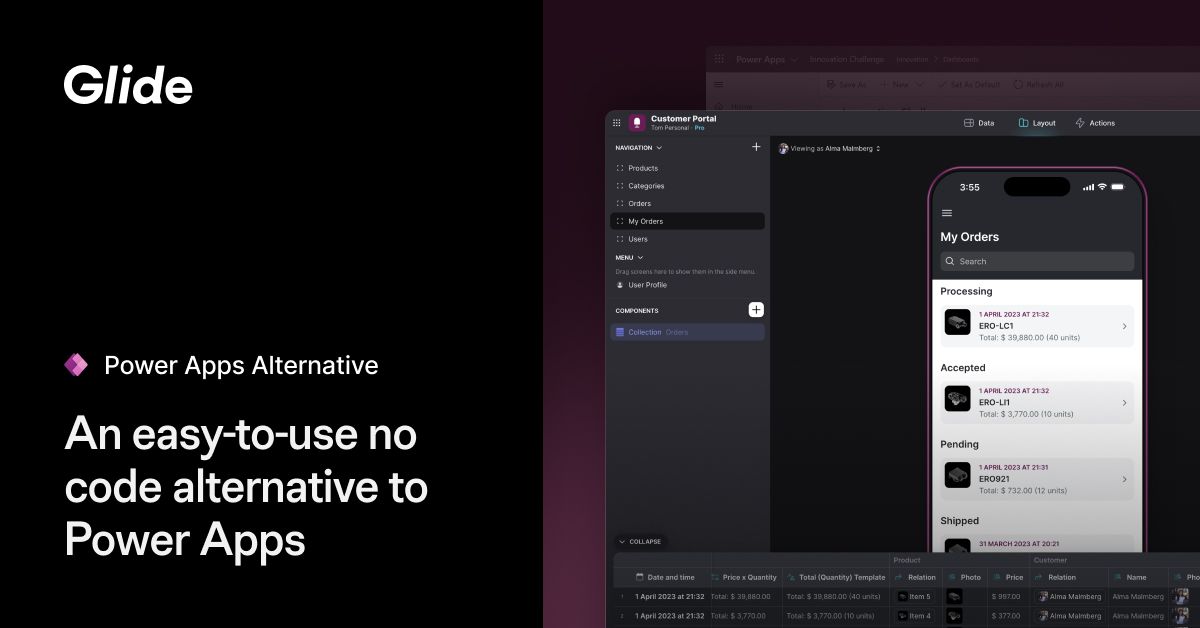
Task: Open the ERO-LI1 order chevron
Action: (1124, 403)
